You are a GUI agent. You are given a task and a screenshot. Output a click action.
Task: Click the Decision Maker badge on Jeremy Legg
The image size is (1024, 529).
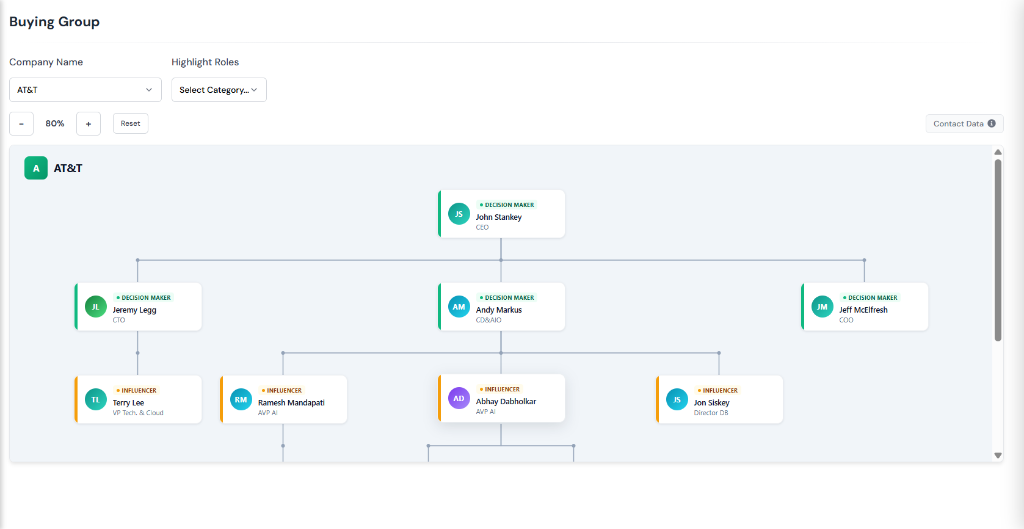point(144,297)
